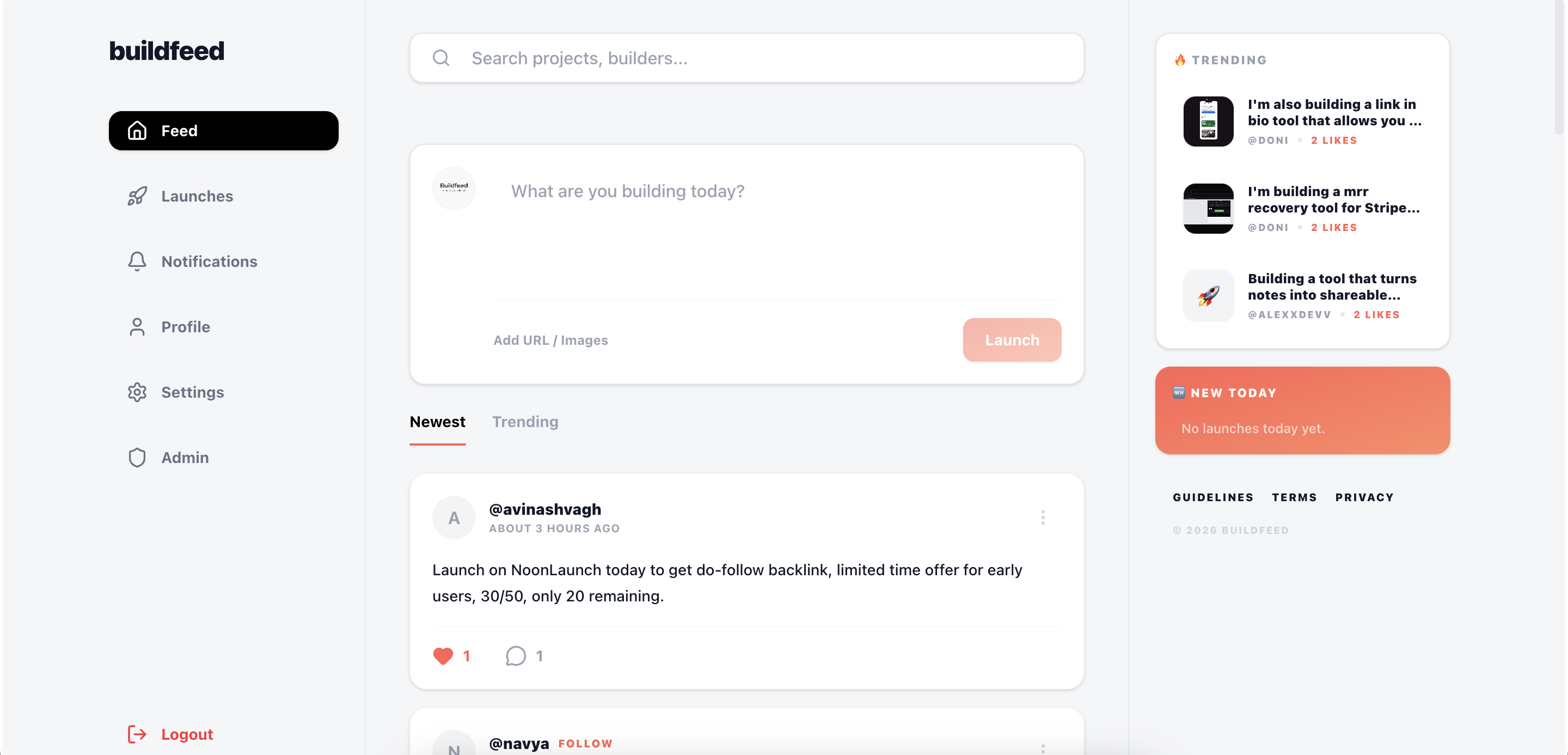Click the buildfeed logo
This screenshot has width=1568, height=755.
pyautogui.click(x=166, y=51)
